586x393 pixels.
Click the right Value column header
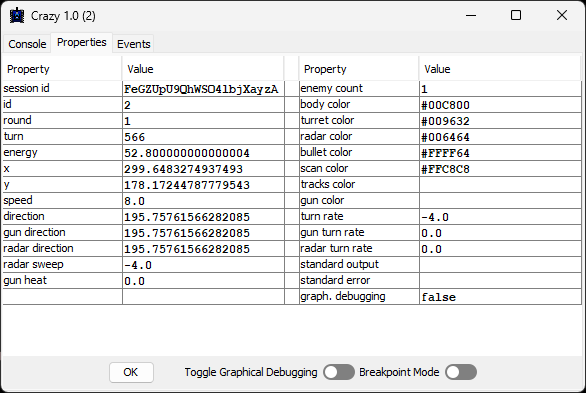(500, 69)
